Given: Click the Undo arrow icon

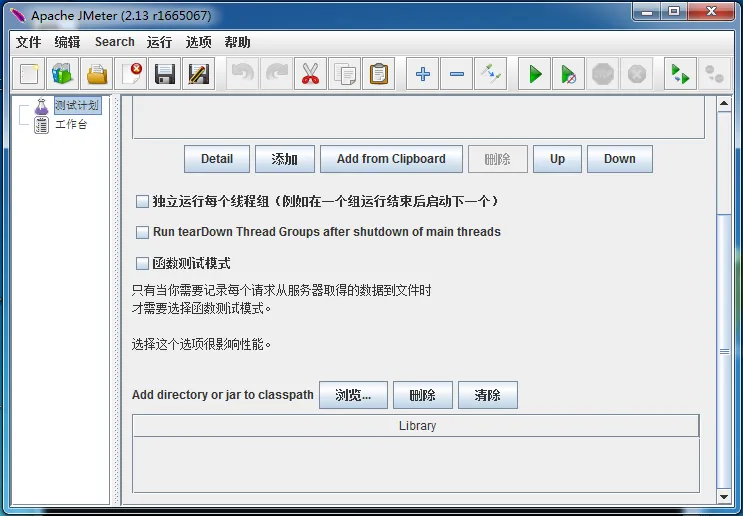Looking at the screenshot, I should tap(243, 74).
